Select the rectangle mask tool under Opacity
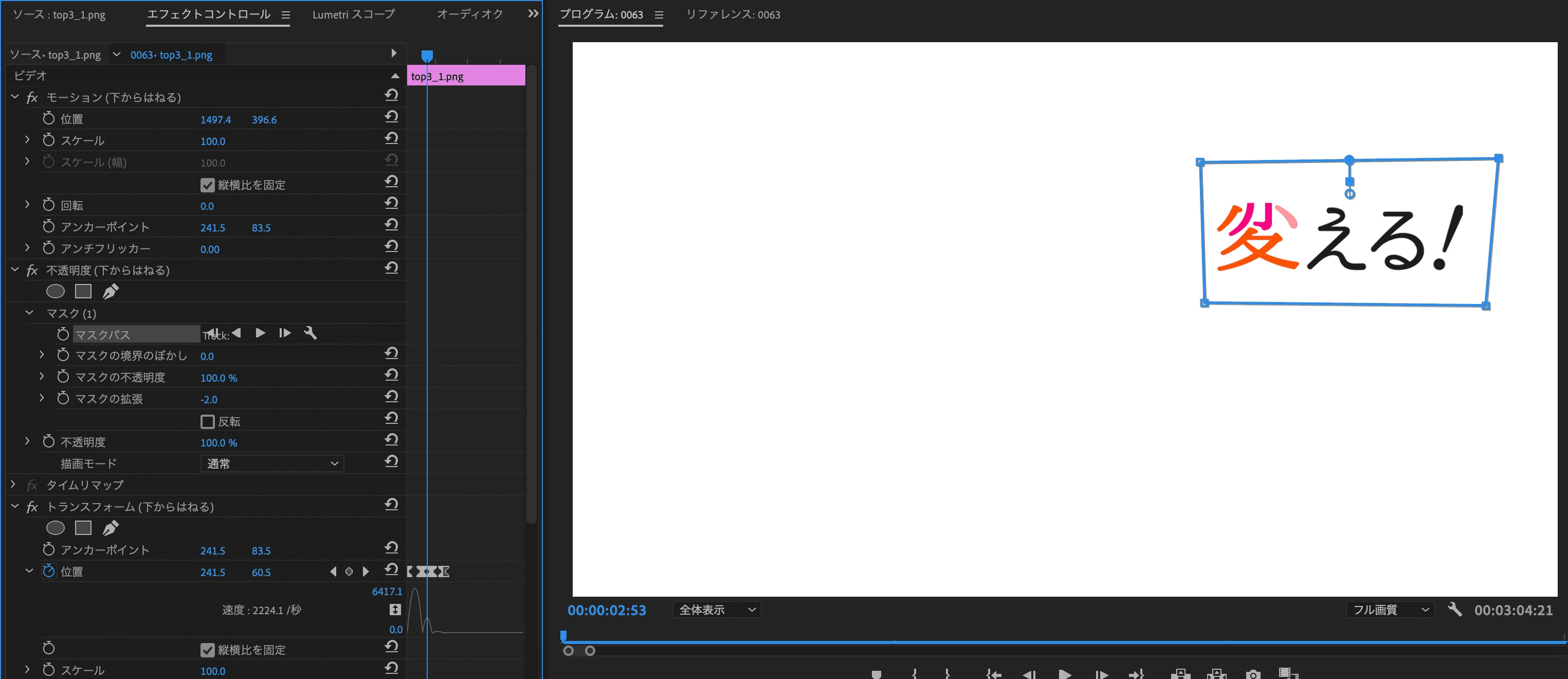Image resolution: width=1568 pixels, height=679 pixels. pos(83,292)
